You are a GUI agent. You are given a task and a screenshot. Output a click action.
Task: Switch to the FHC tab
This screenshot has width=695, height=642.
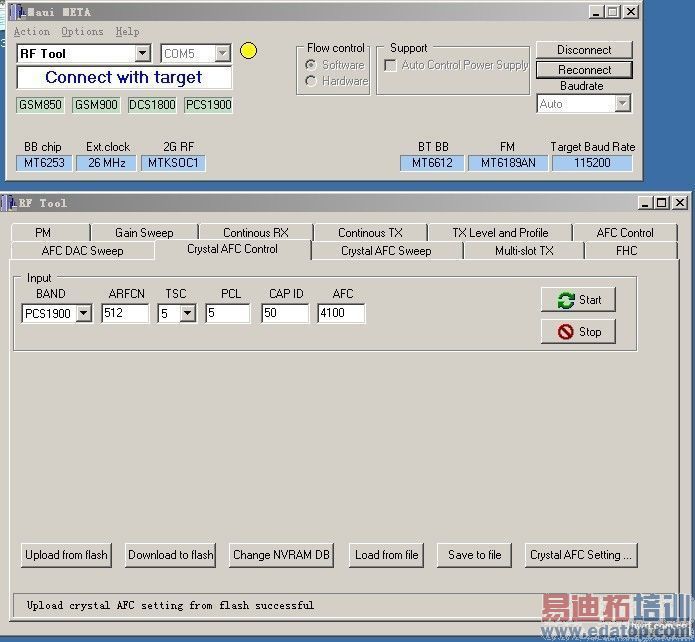pos(631,251)
